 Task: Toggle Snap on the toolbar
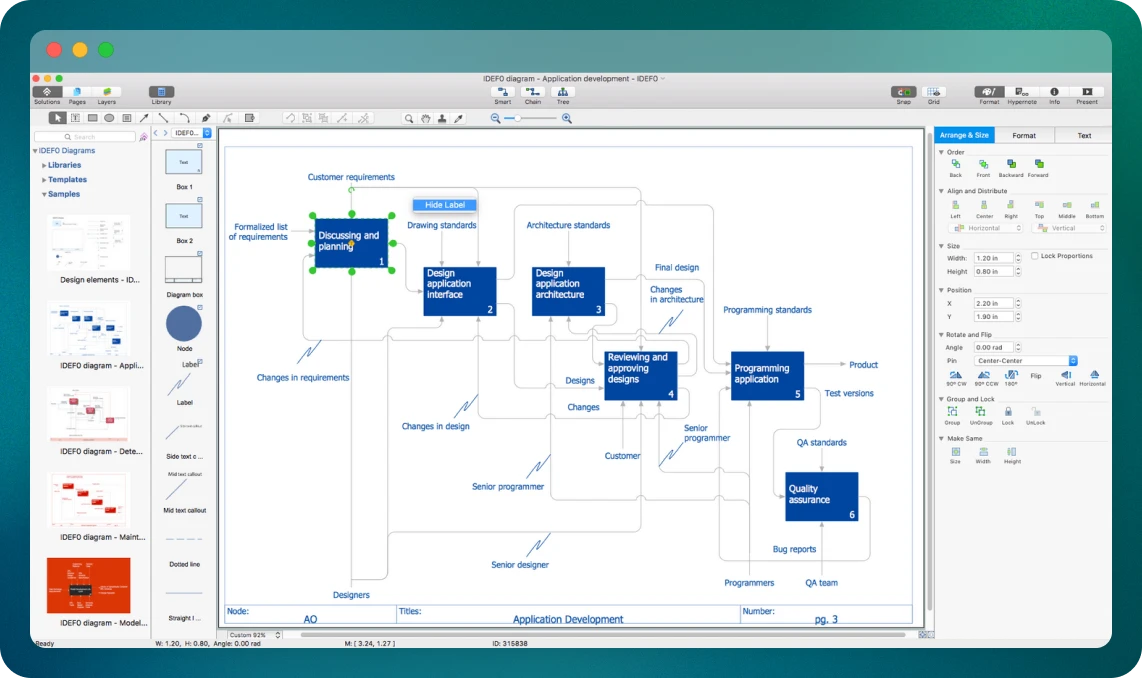[x=903, y=92]
